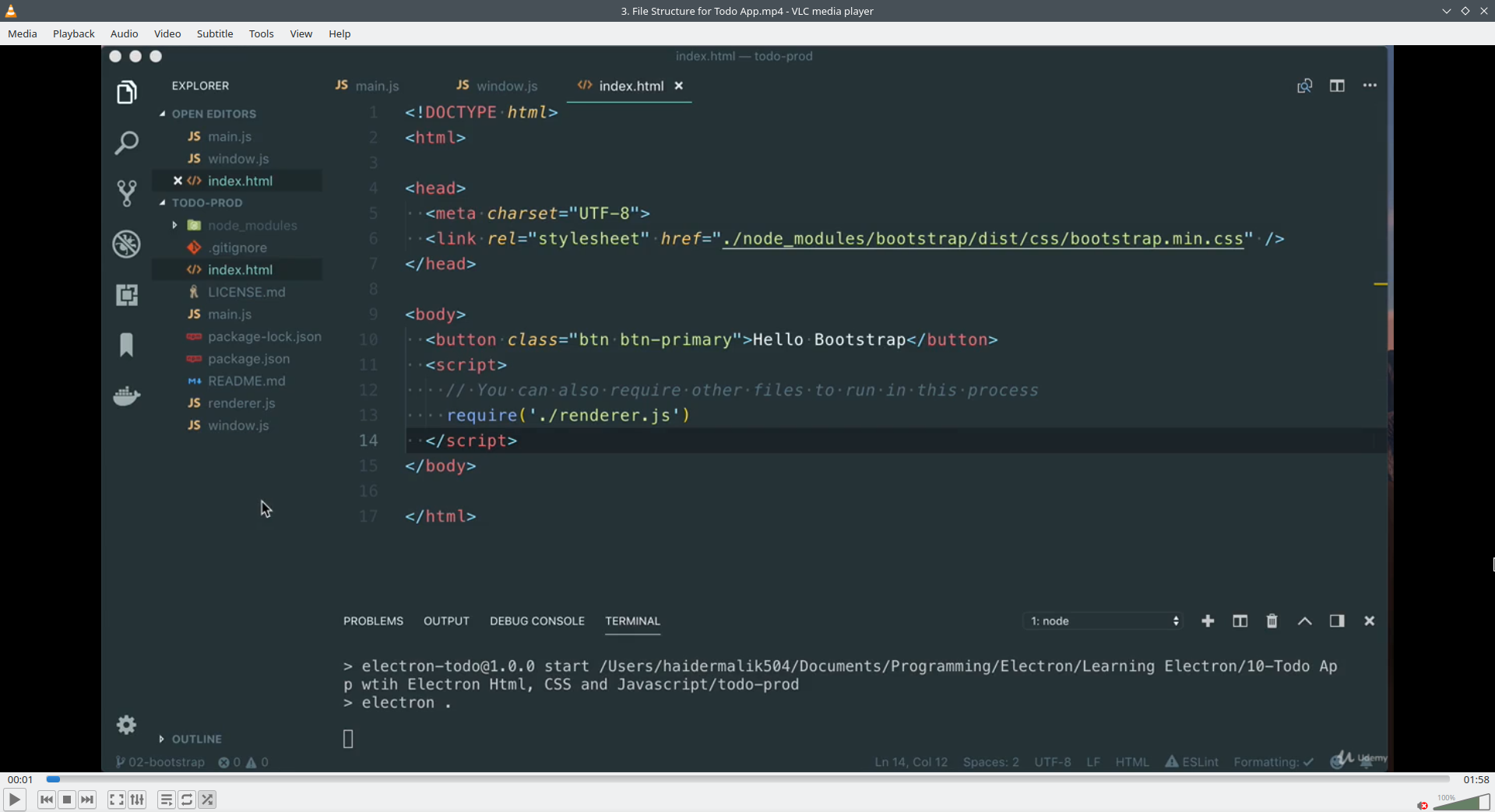Expand the OUTLINE section
Image resolution: width=1495 pixels, height=812 pixels.
click(x=191, y=739)
